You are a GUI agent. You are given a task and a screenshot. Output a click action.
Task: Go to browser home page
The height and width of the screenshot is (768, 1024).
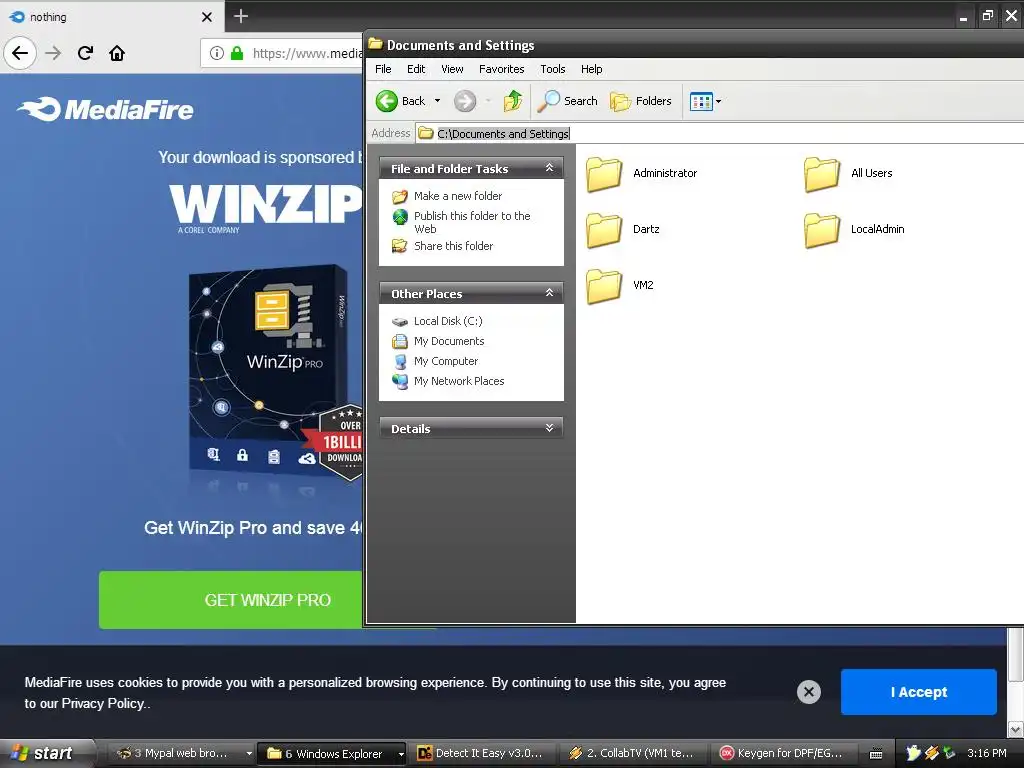[x=117, y=53]
